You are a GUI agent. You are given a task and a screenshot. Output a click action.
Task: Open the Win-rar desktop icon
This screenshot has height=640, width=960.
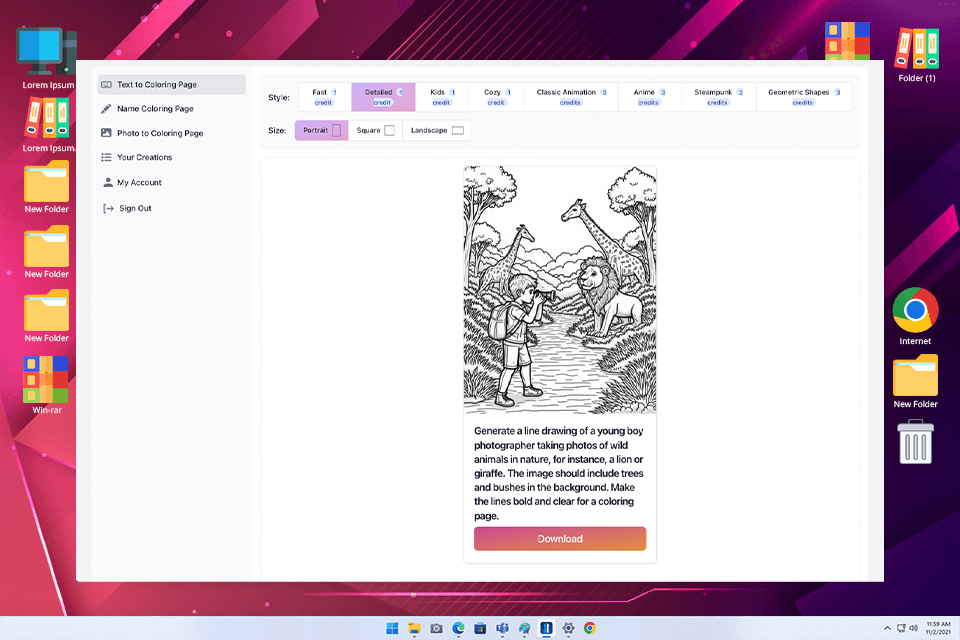coord(47,385)
